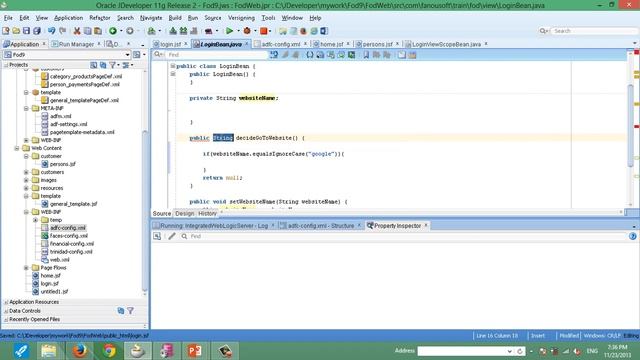Click the code braces icon in editor toolbar
Image resolution: width=640 pixels, height=360 pixels.
[310, 55]
